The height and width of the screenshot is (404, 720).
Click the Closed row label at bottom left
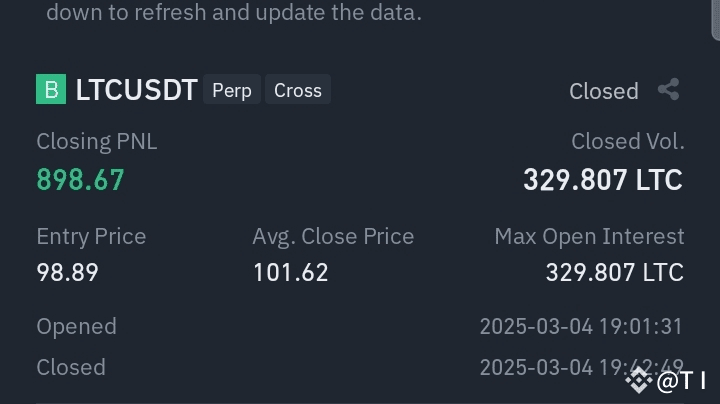[x=70, y=367]
